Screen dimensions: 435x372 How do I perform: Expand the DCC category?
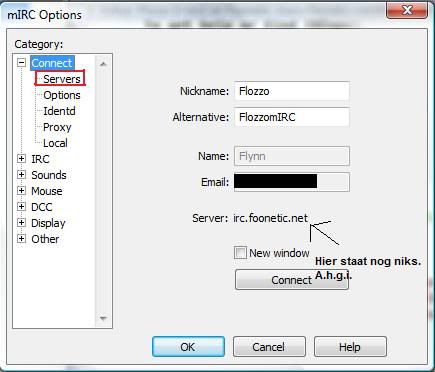pyautogui.click(x=22, y=207)
